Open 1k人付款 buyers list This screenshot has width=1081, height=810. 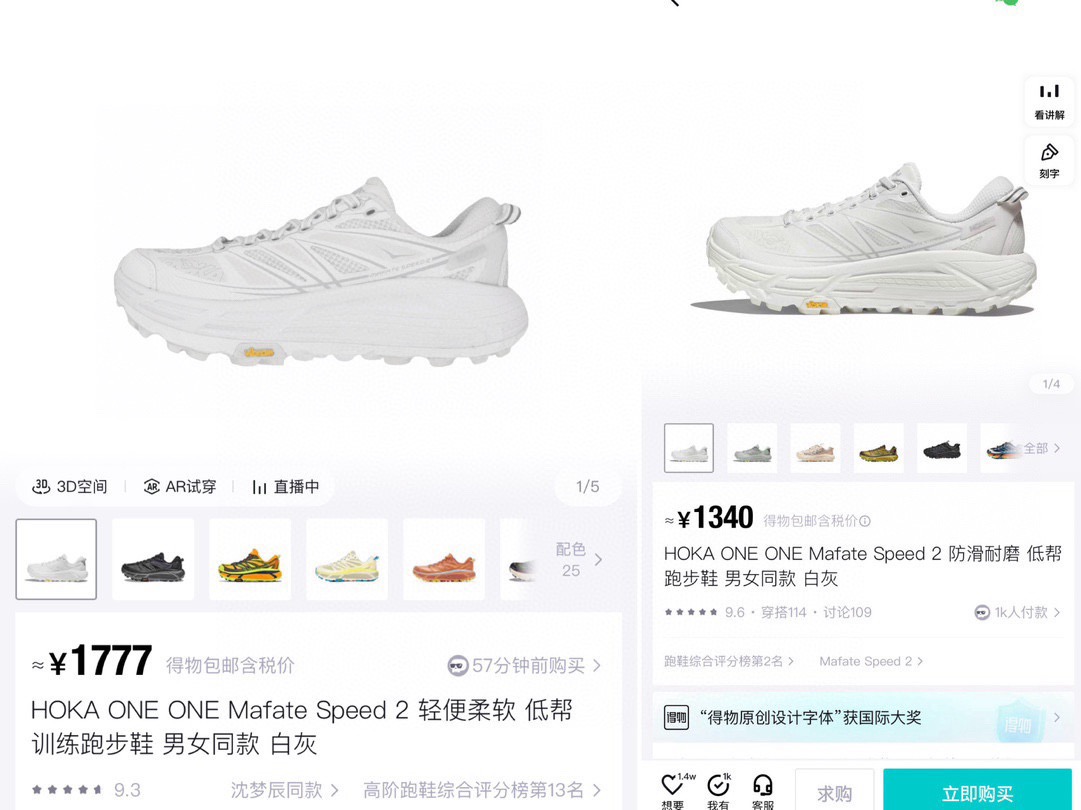[x=1017, y=612]
